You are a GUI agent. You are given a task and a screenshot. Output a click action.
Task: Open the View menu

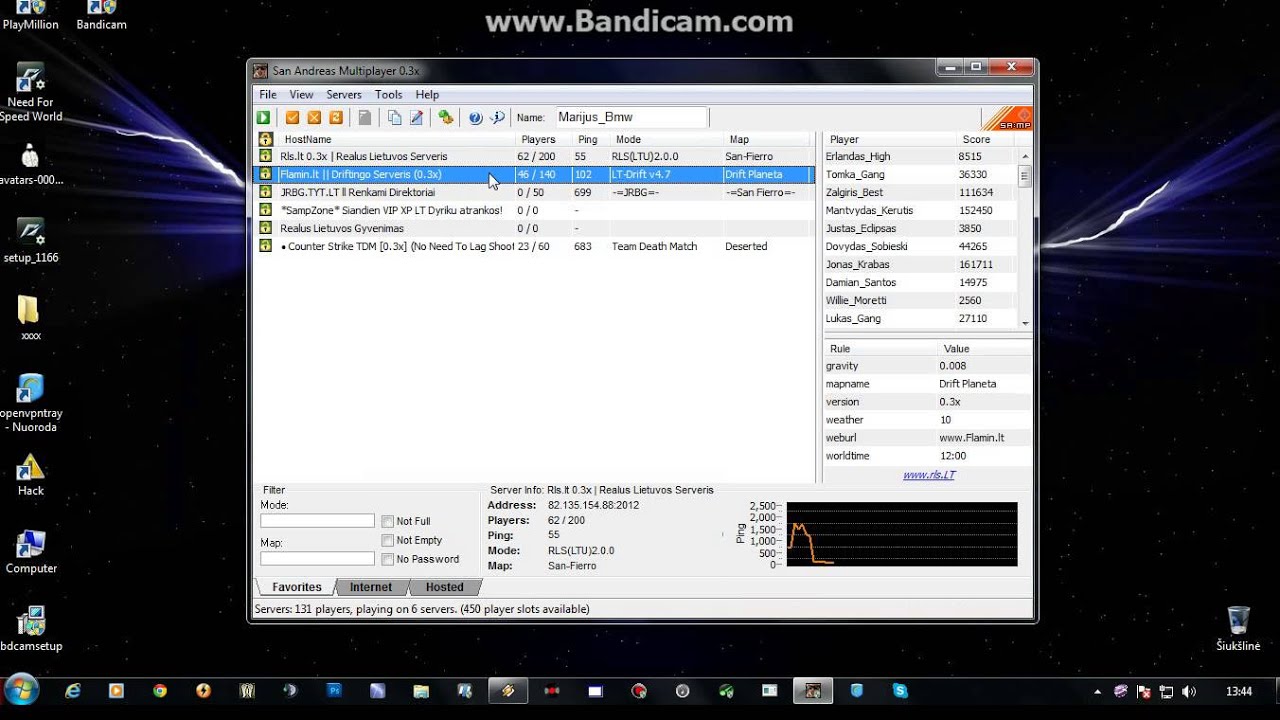click(x=301, y=95)
